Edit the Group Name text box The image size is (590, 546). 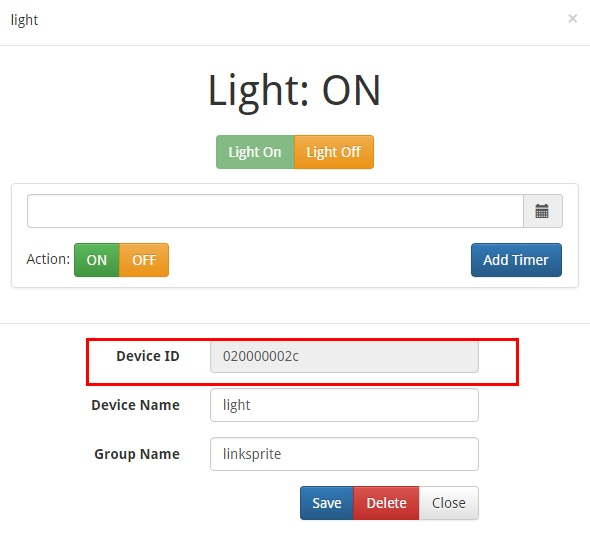coord(344,454)
